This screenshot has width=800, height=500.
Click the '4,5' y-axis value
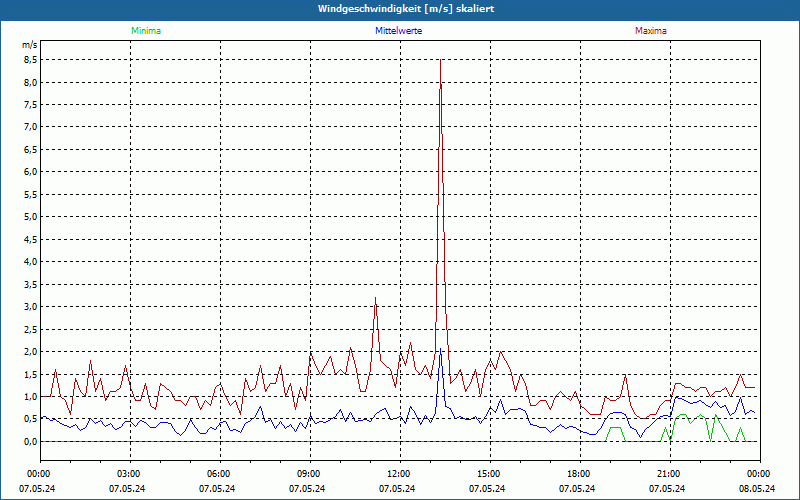31,239
